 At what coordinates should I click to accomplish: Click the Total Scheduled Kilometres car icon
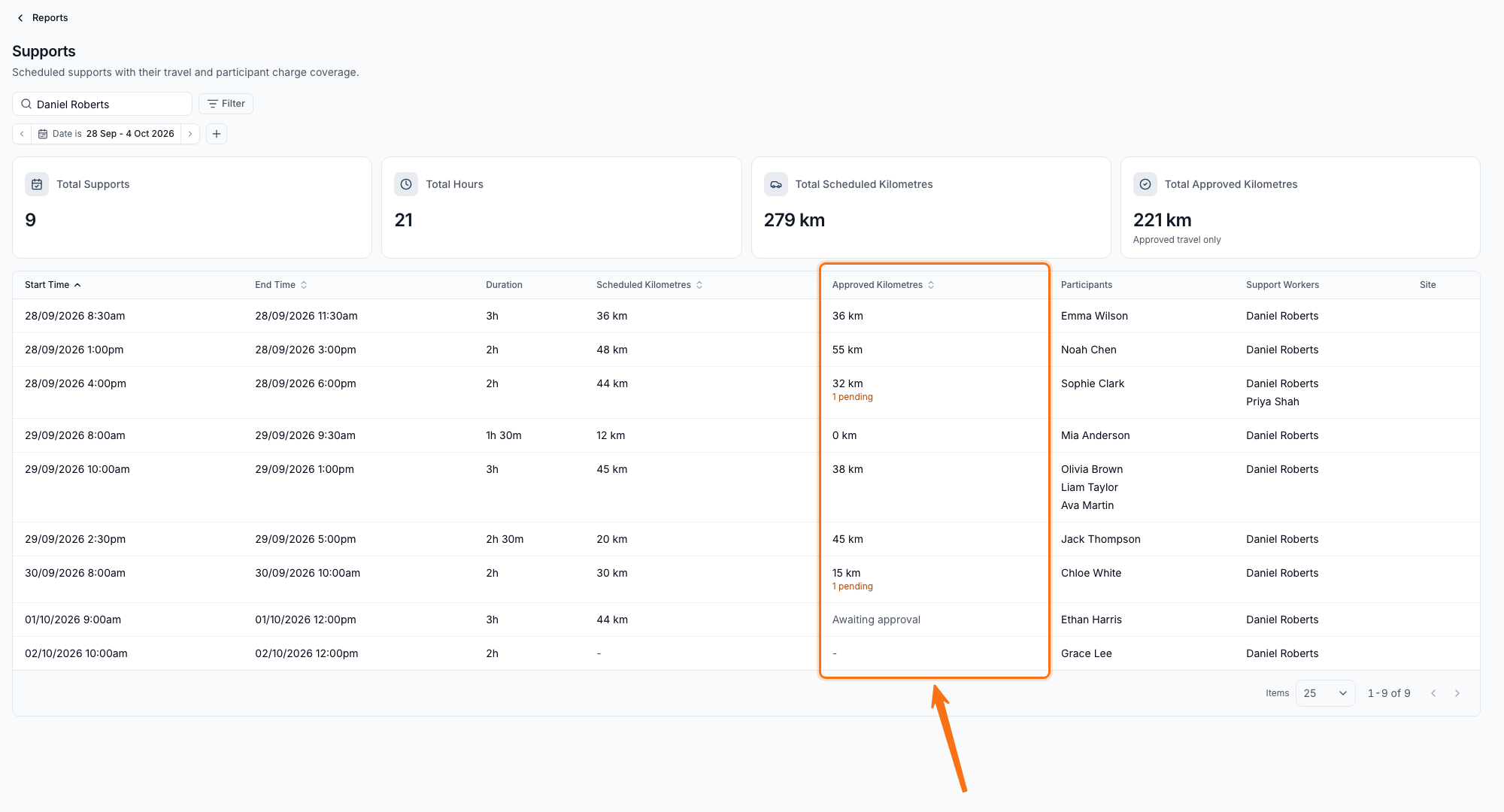click(x=776, y=184)
